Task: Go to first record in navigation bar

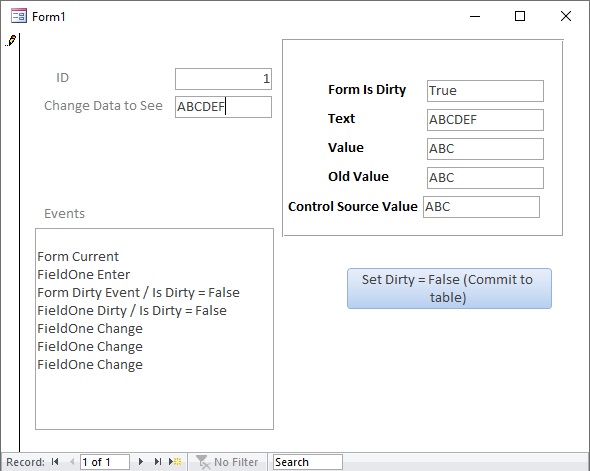Action: pyautogui.click(x=55, y=462)
